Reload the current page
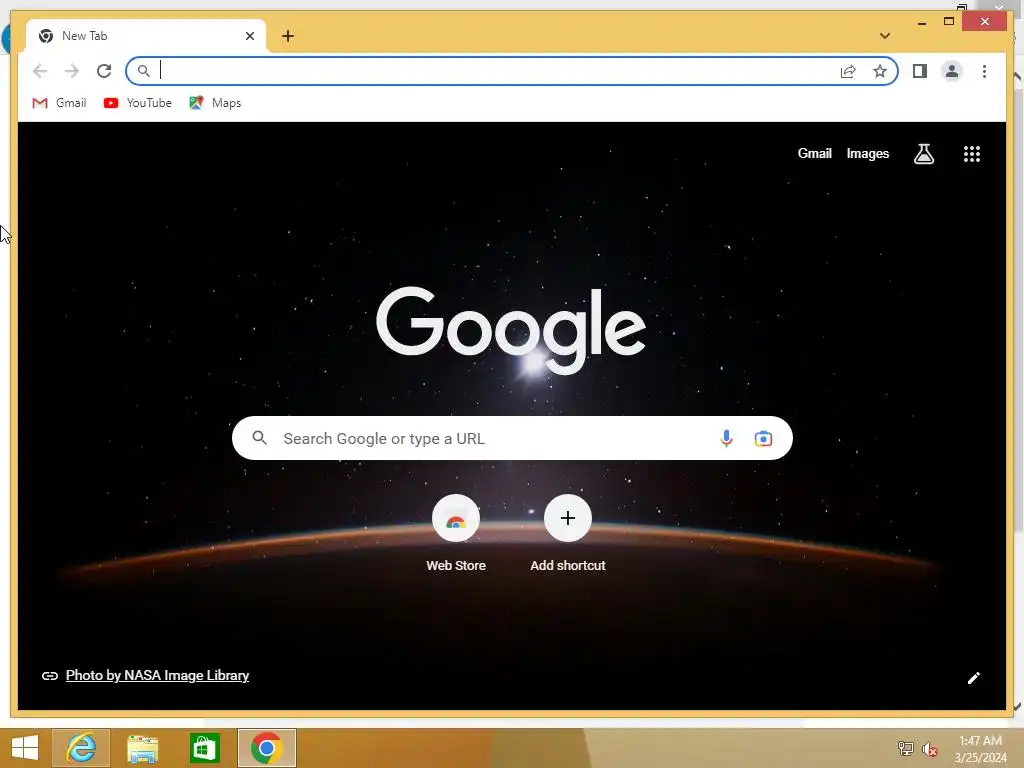 (104, 71)
